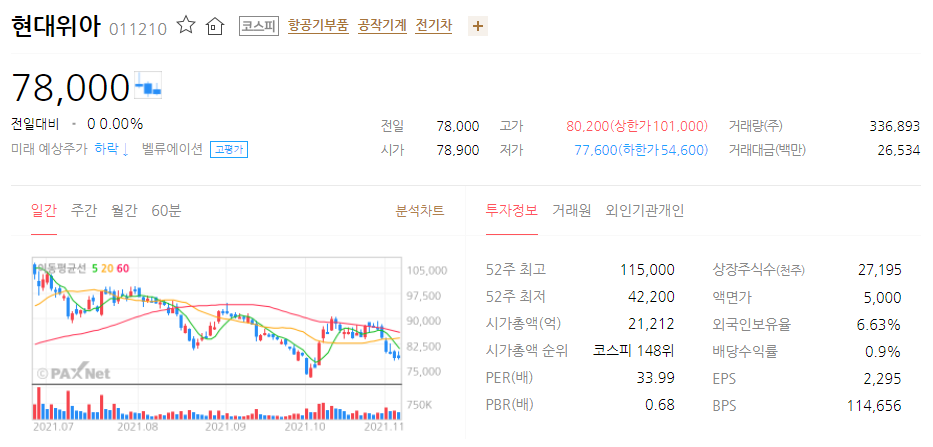Click the daily candlestick price chart
This screenshot has height=447, width=933.
click(x=217, y=320)
